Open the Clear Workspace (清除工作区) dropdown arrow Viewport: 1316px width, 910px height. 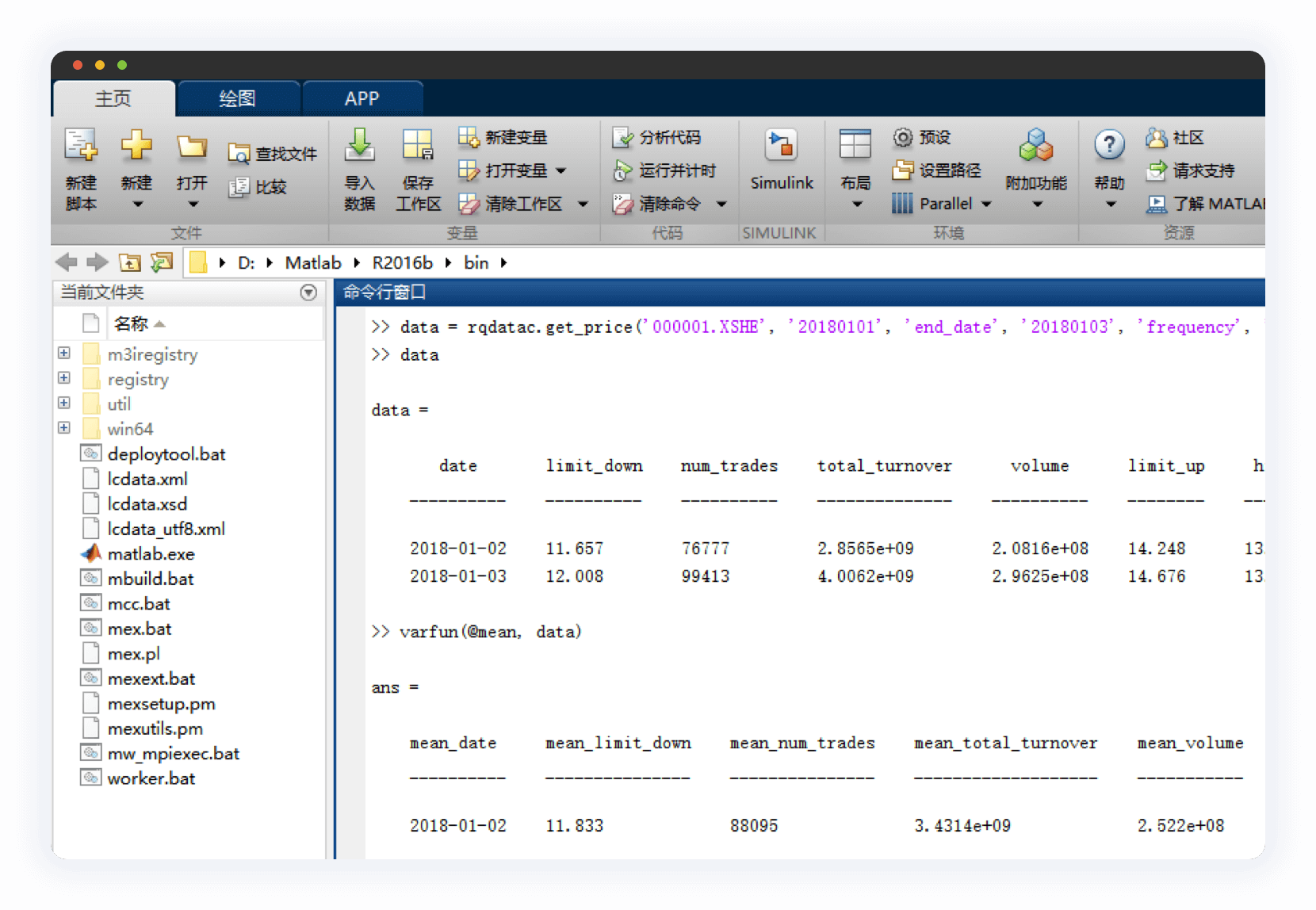[x=583, y=204]
